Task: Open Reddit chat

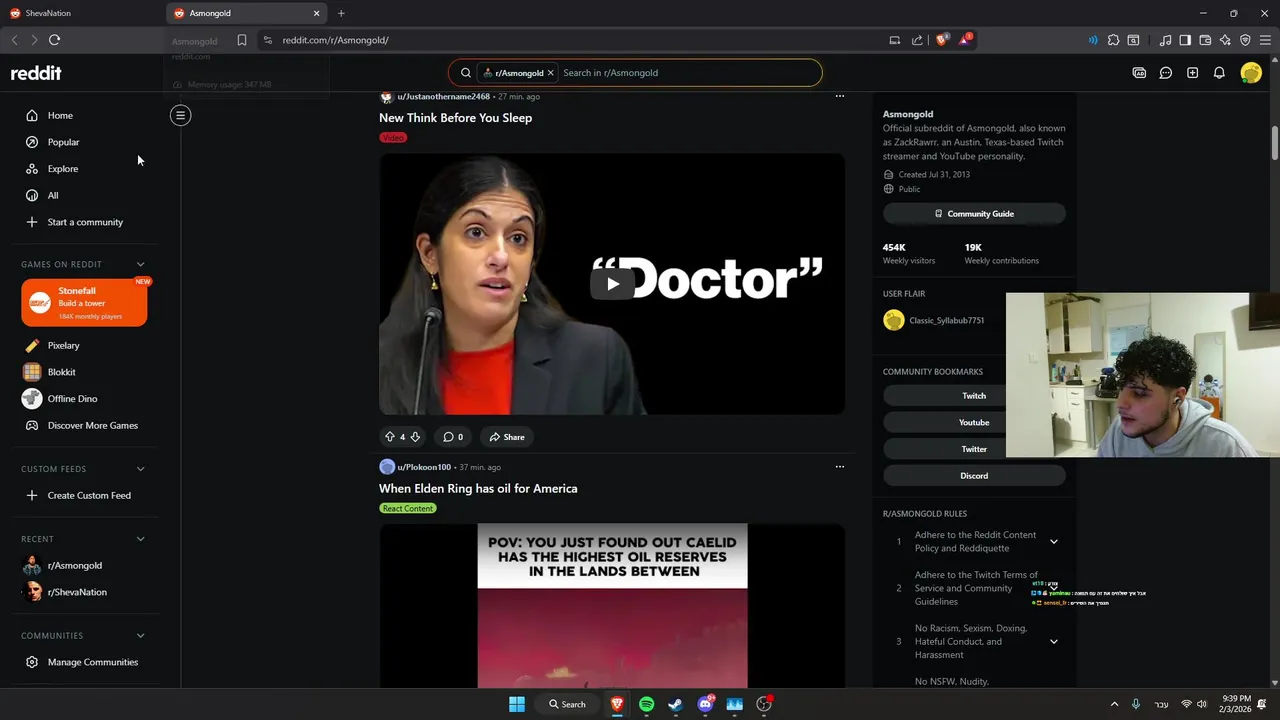Action: click(x=1166, y=73)
